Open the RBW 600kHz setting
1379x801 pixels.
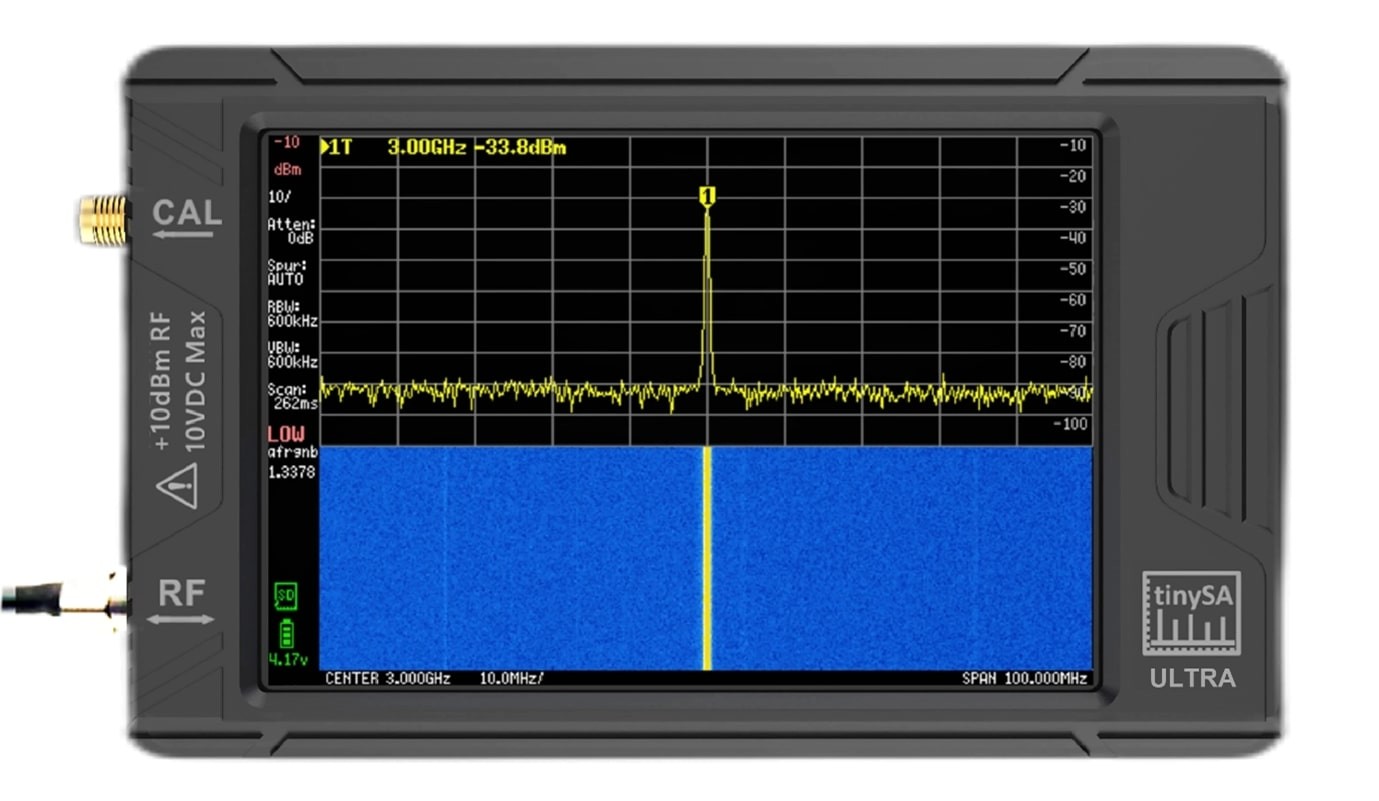point(292,315)
